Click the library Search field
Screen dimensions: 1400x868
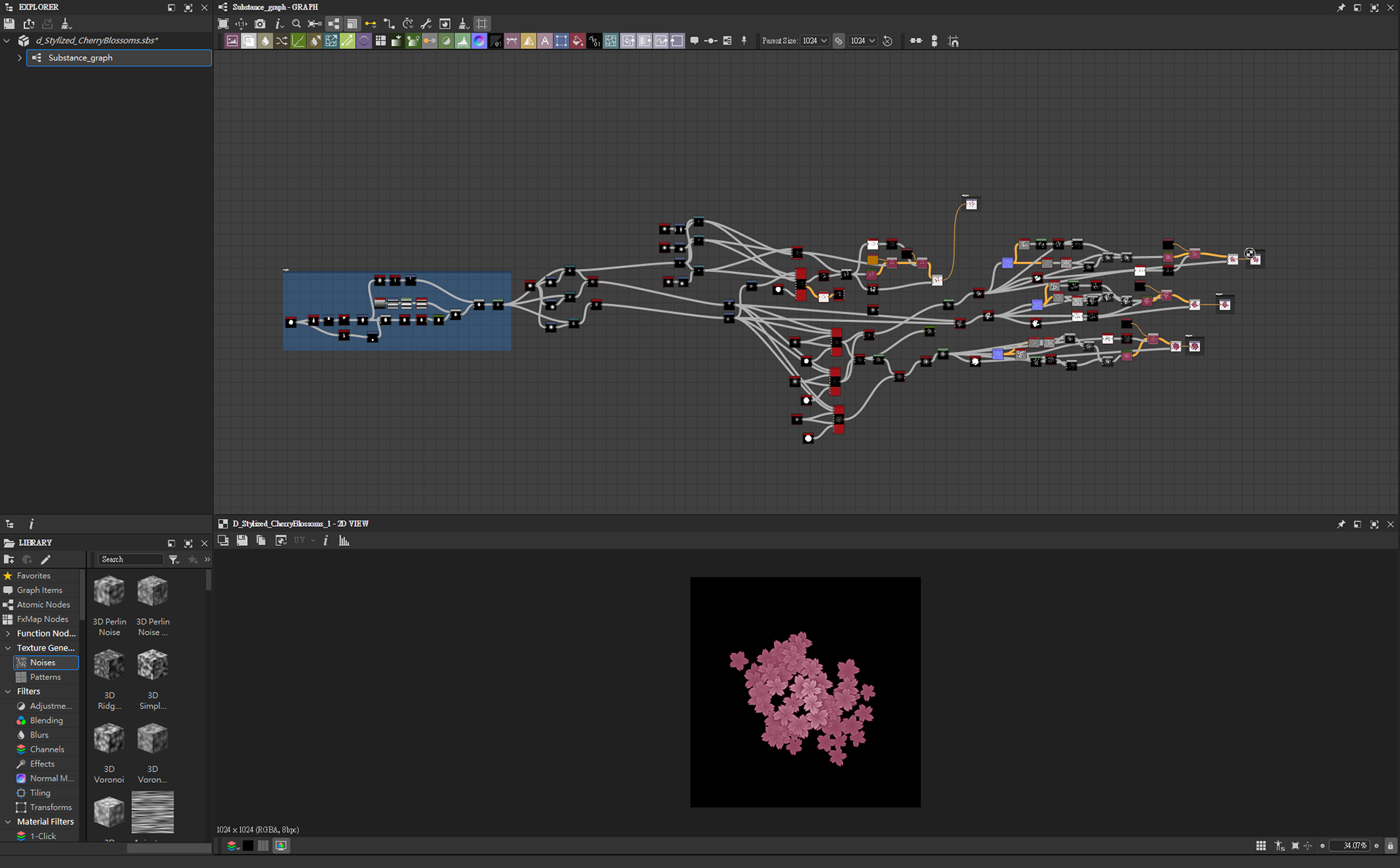tap(130, 560)
